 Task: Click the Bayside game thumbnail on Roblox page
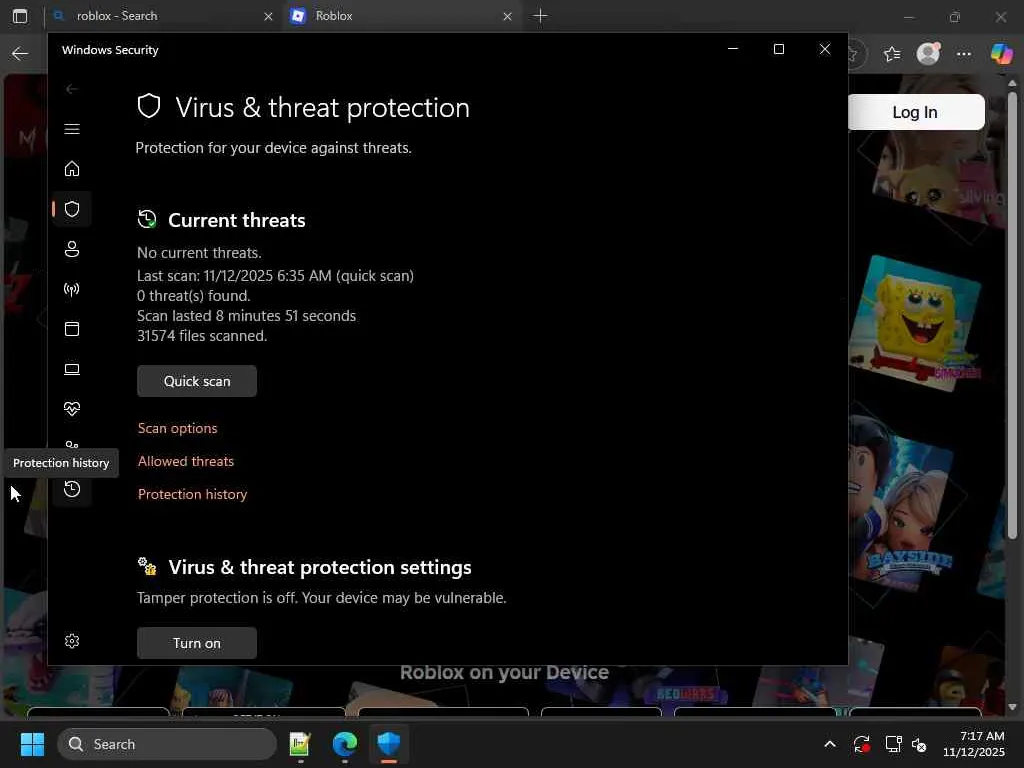903,507
